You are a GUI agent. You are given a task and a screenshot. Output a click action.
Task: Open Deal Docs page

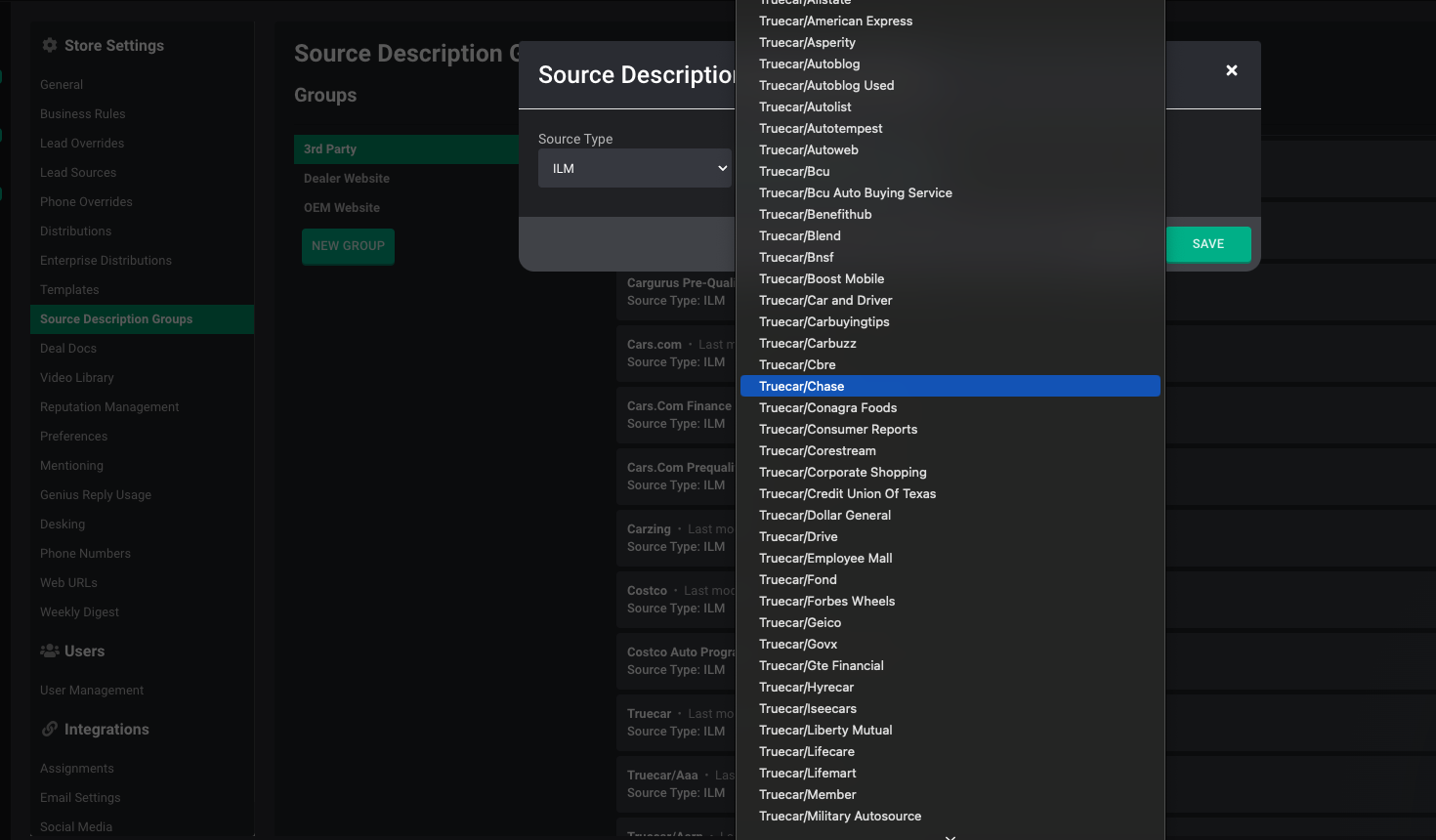click(x=68, y=349)
